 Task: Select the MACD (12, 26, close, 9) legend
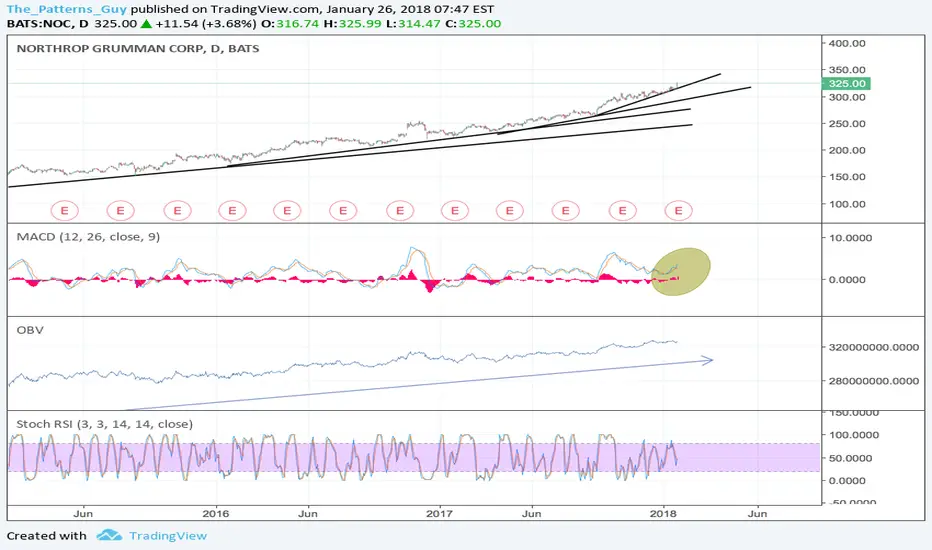coord(88,237)
